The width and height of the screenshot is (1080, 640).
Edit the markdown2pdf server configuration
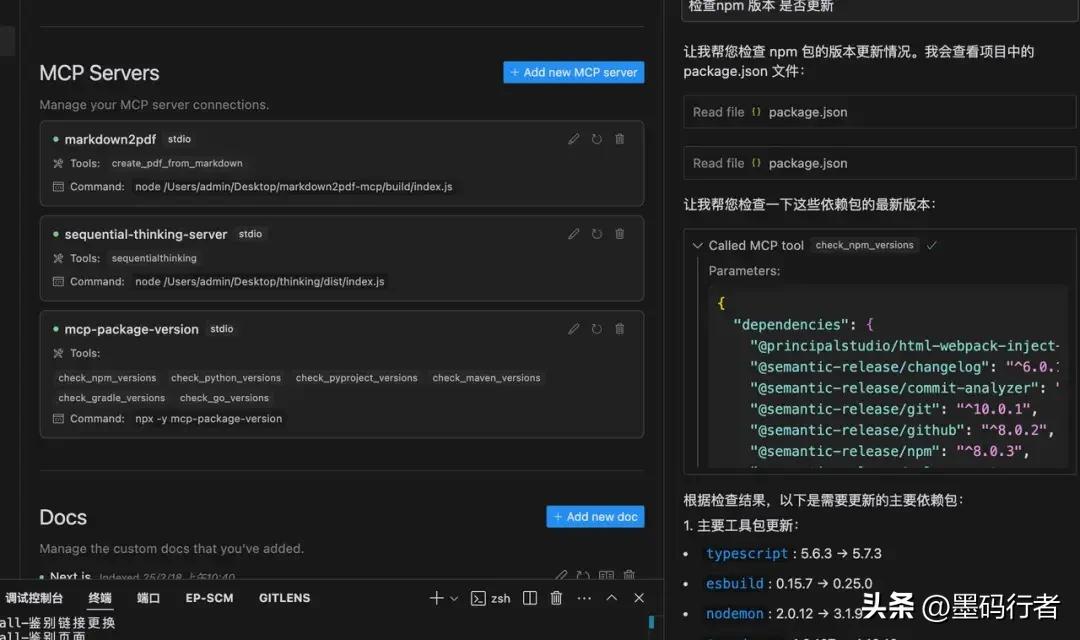coord(573,139)
